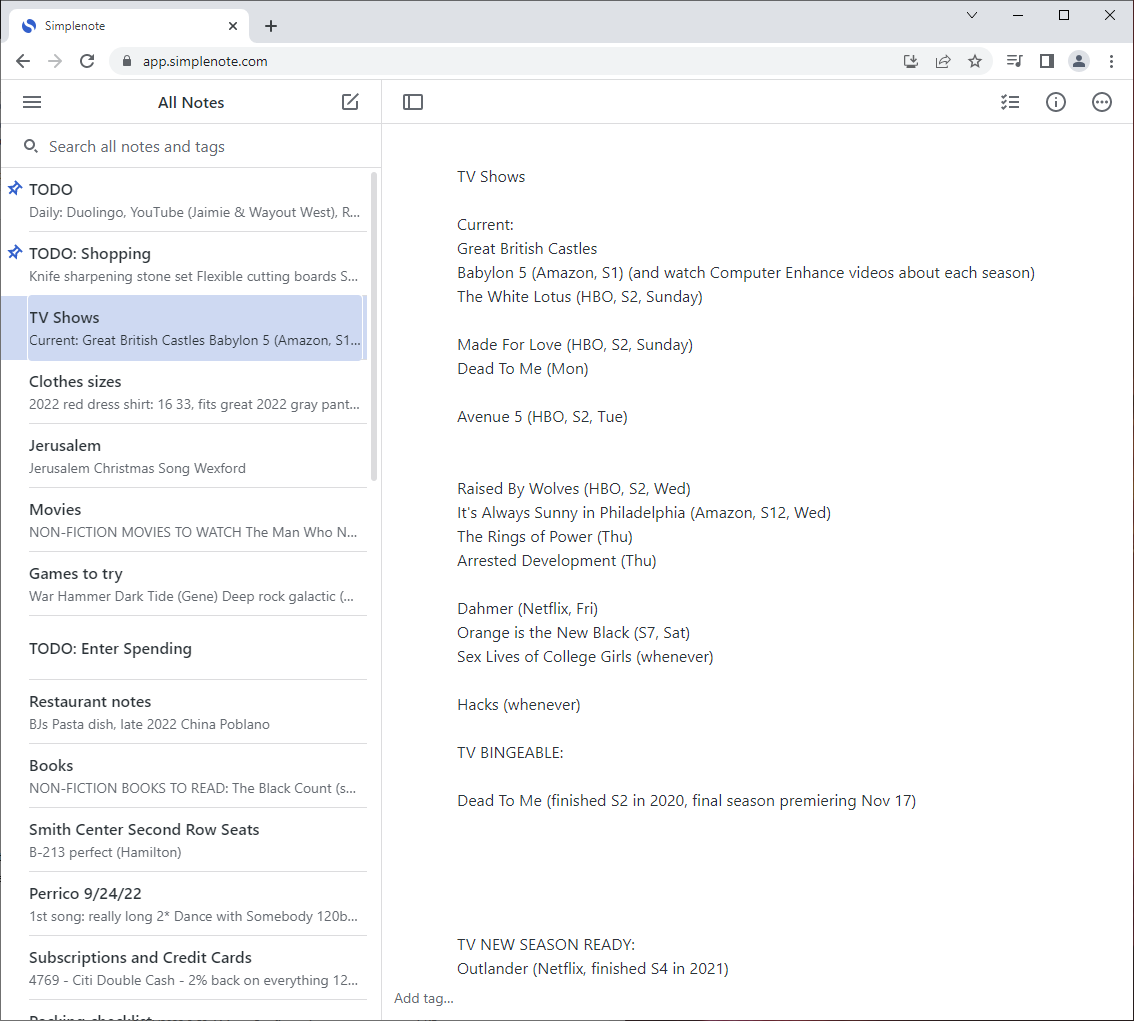Open the note actions ellipsis menu
This screenshot has height=1021, width=1134.
(x=1101, y=101)
